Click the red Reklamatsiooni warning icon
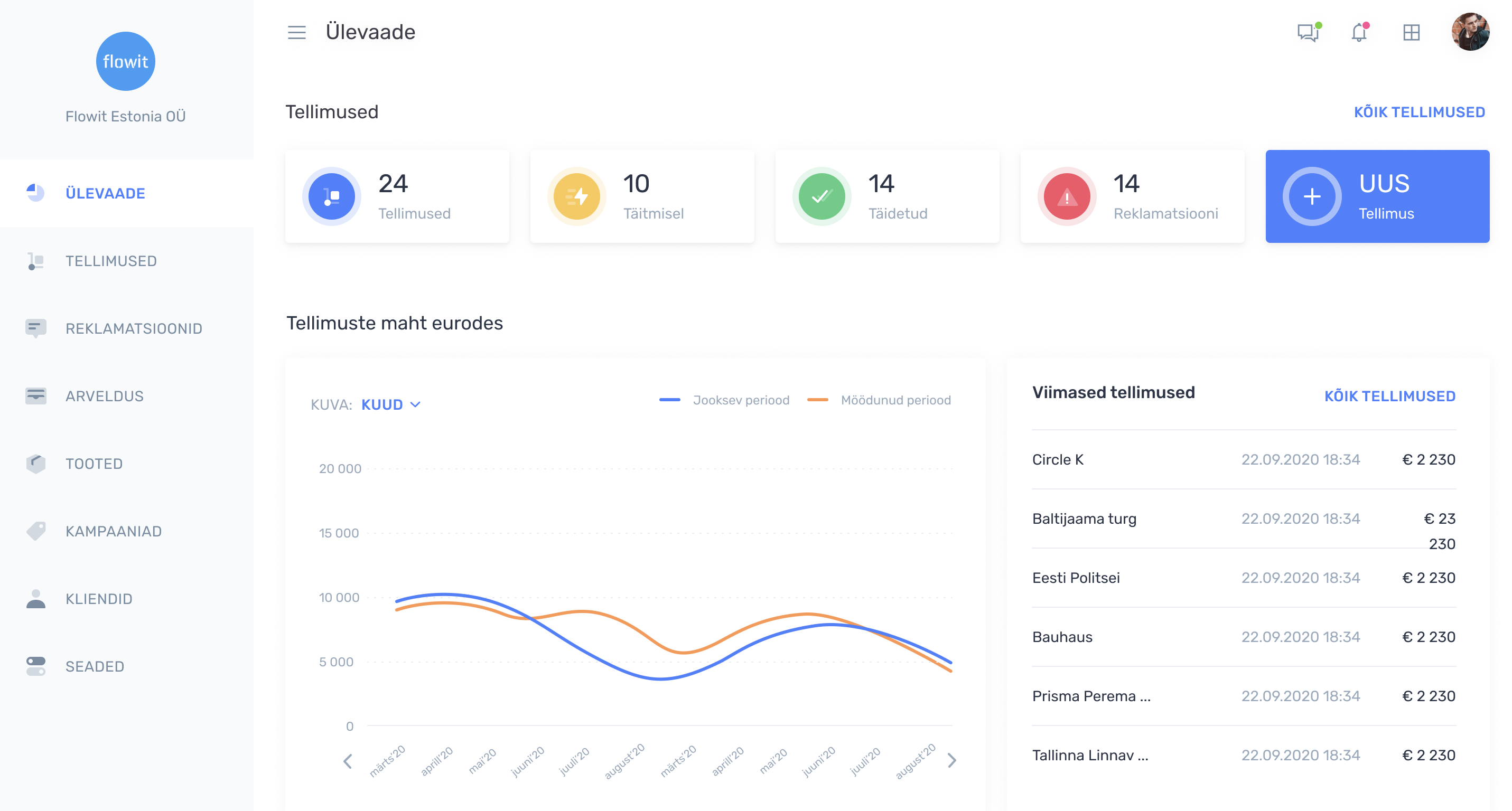The width and height of the screenshot is (1512, 811). (x=1067, y=196)
